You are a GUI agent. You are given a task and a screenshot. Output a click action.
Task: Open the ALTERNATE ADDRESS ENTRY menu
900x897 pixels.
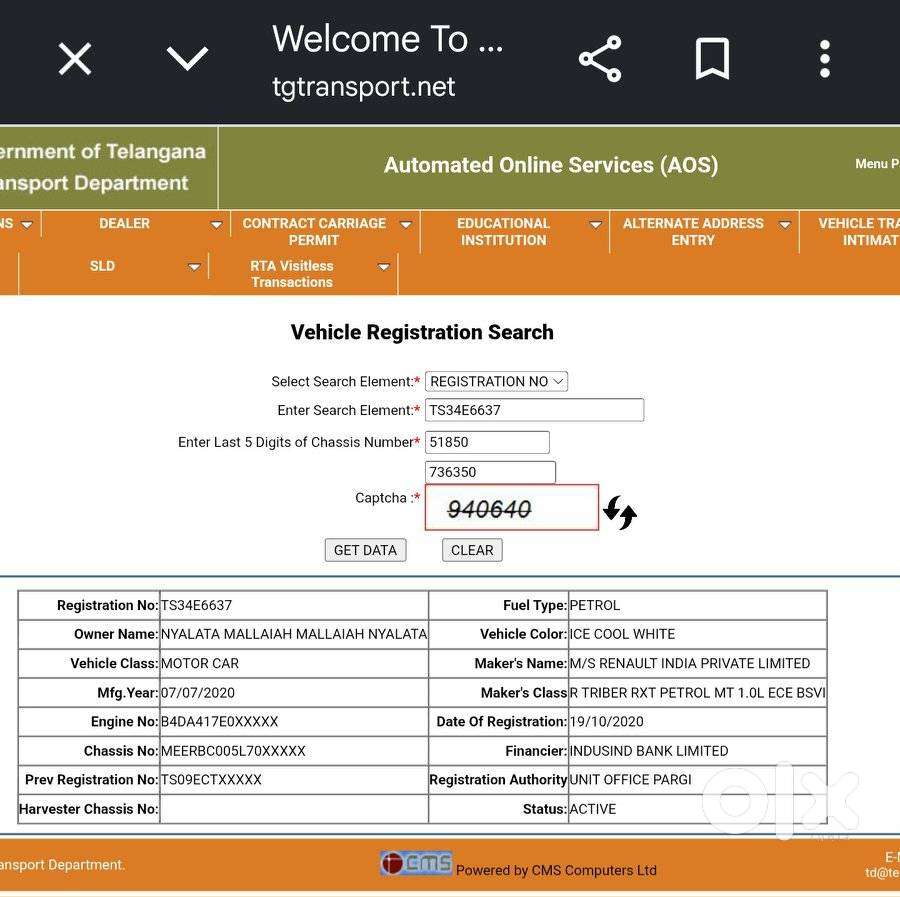point(693,231)
